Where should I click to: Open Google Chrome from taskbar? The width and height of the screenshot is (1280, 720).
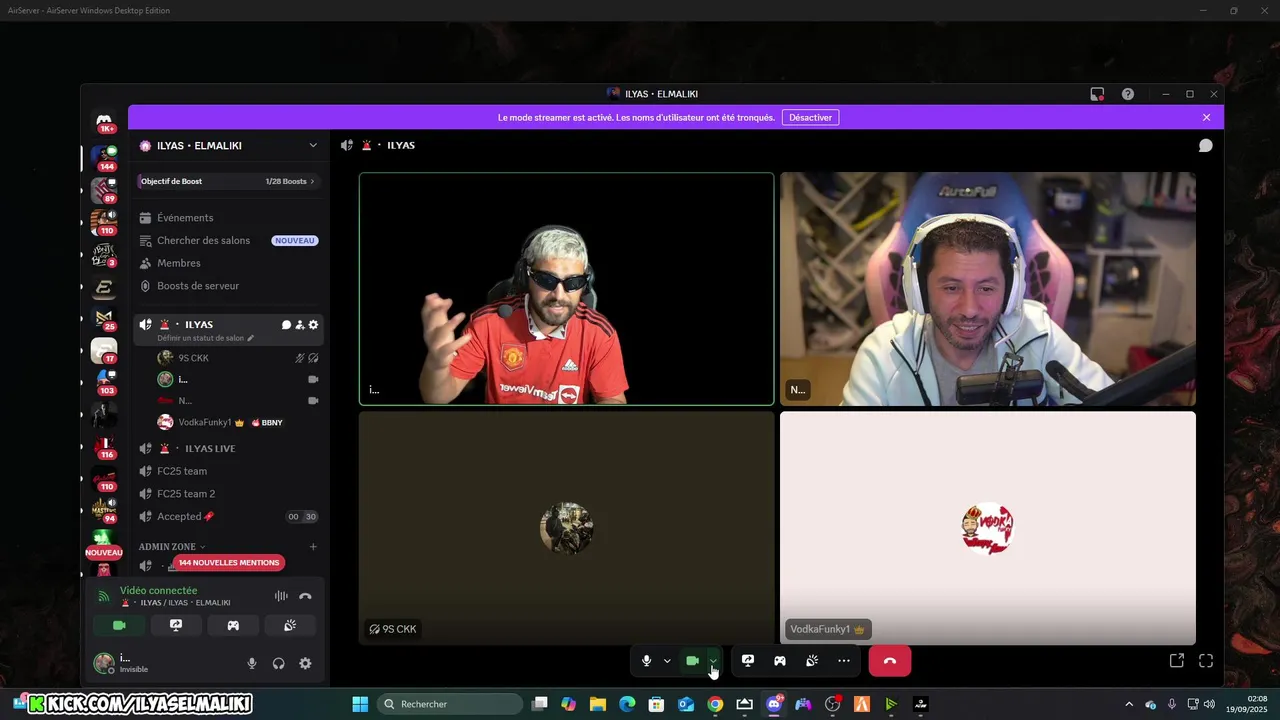pyautogui.click(x=715, y=704)
